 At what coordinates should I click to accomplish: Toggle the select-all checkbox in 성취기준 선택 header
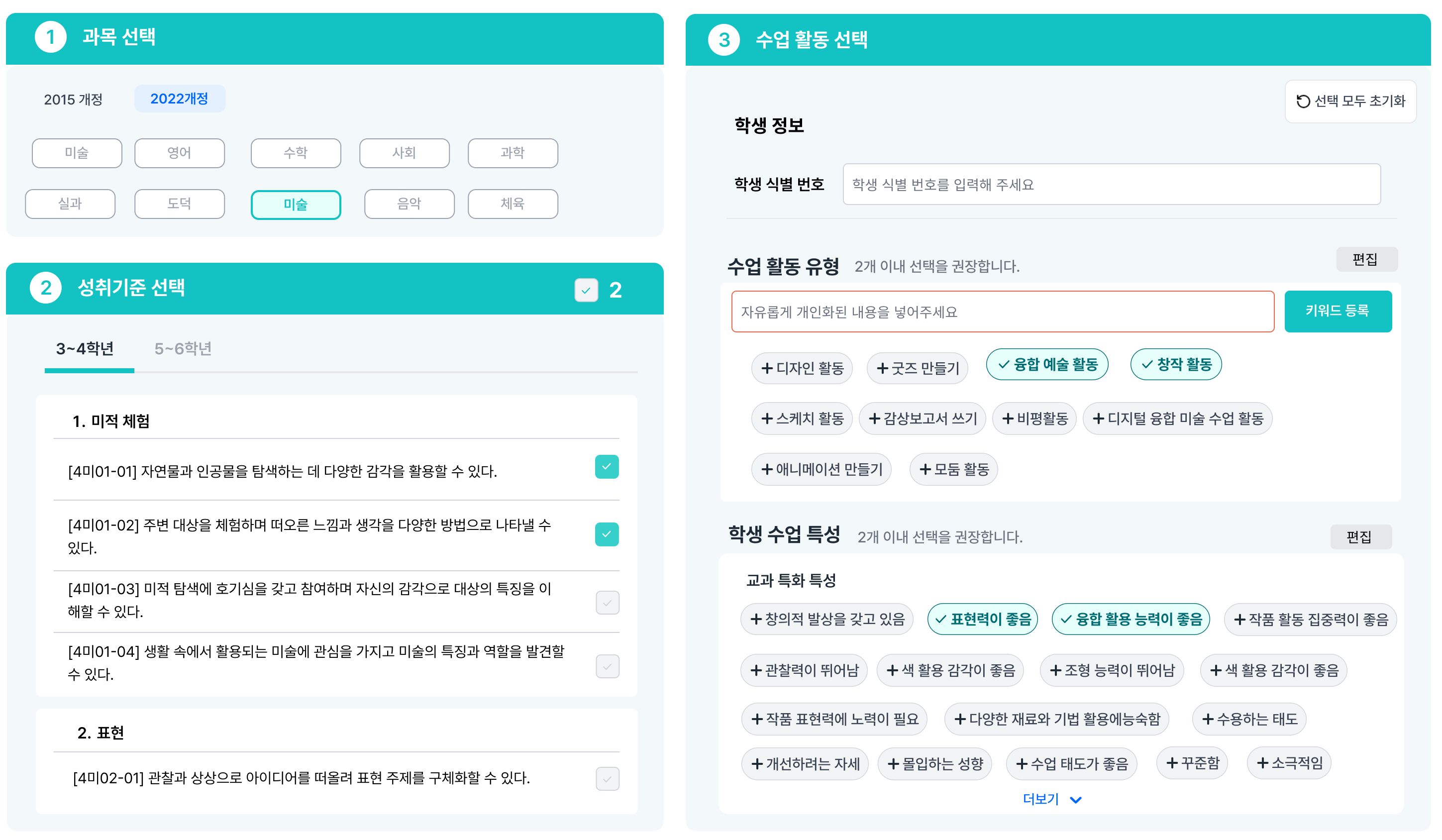(x=586, y=290)
